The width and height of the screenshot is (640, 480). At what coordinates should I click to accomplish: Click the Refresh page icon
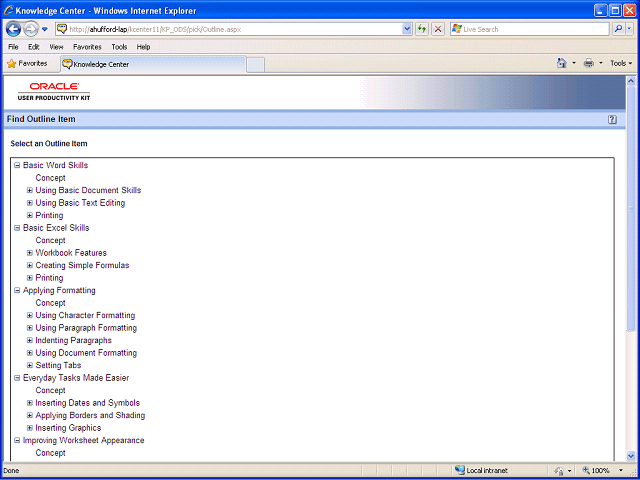(422, 29)
